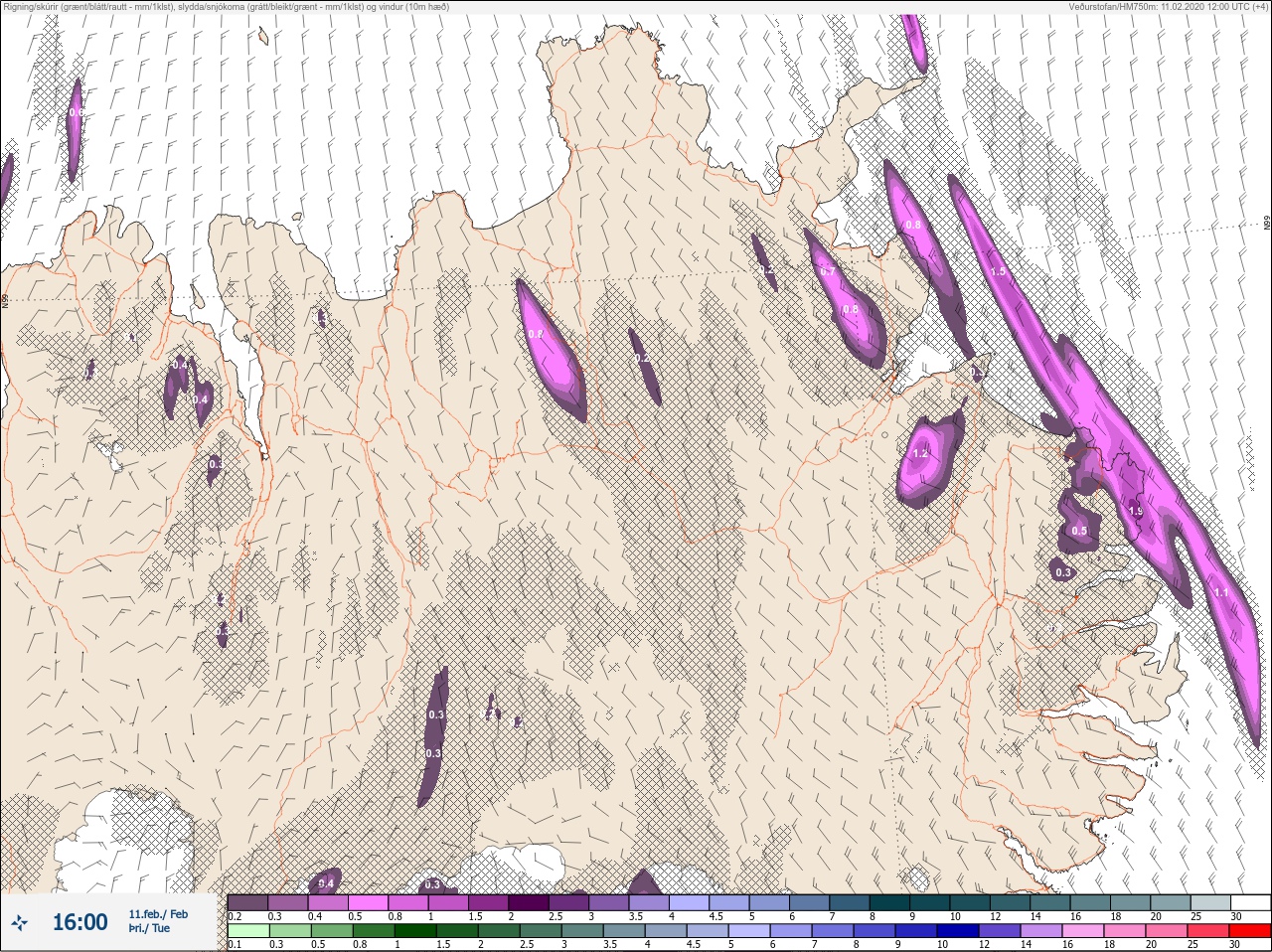The width and height of the screenshot is (1272, 952).
Task: Click the '0.5' precipitation value on the map
Action: (x=1079, y=531)
